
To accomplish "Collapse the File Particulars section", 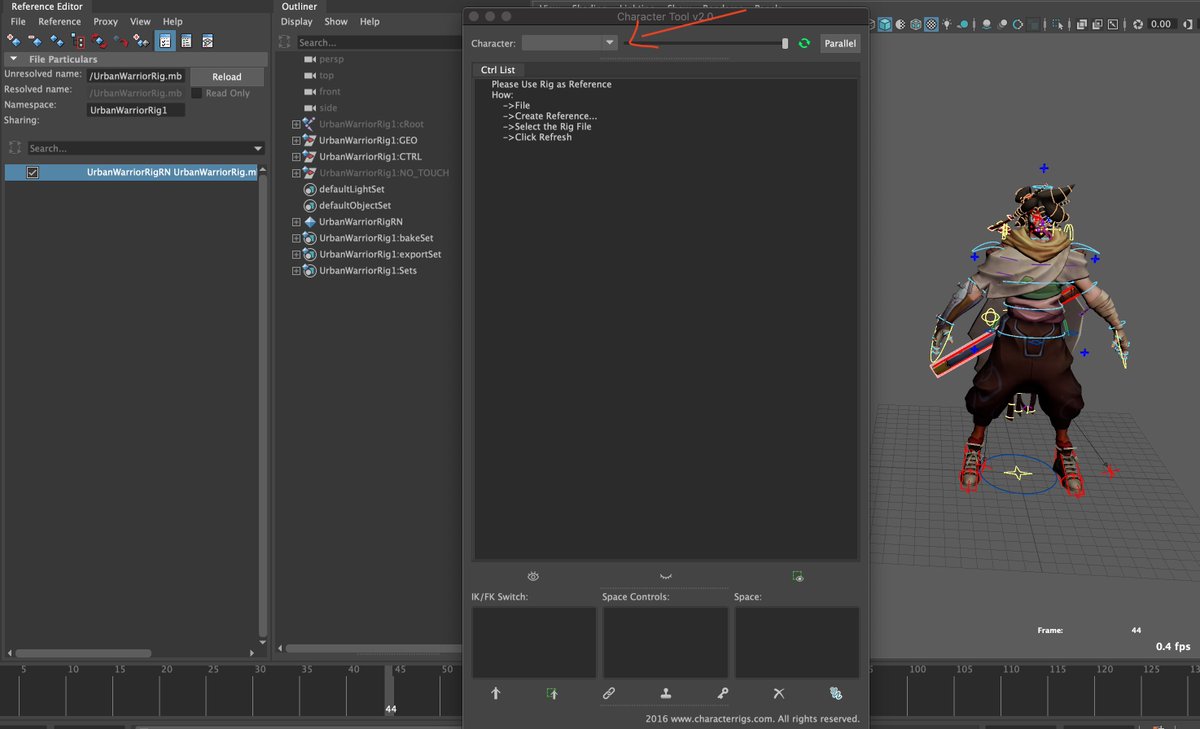I will (x=14, y=59).
